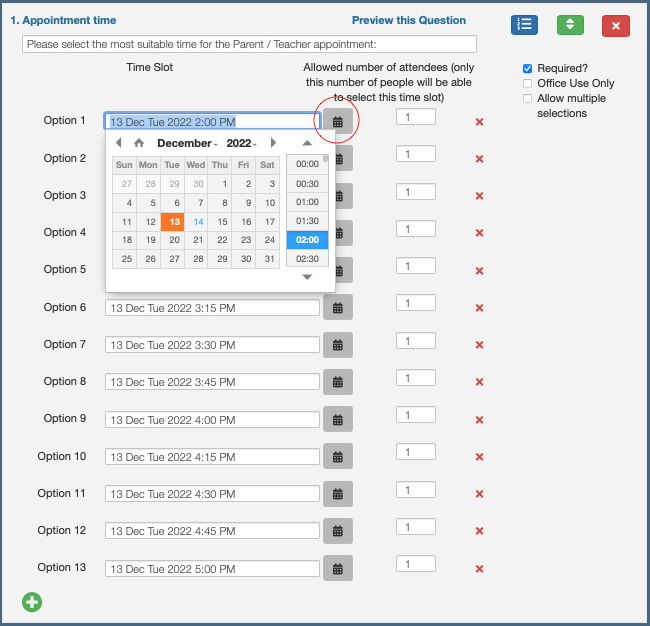Enable Office Use Only checkbox
Image resolution: width=650 pixels, height=626 pixels.
coord(528,83)
